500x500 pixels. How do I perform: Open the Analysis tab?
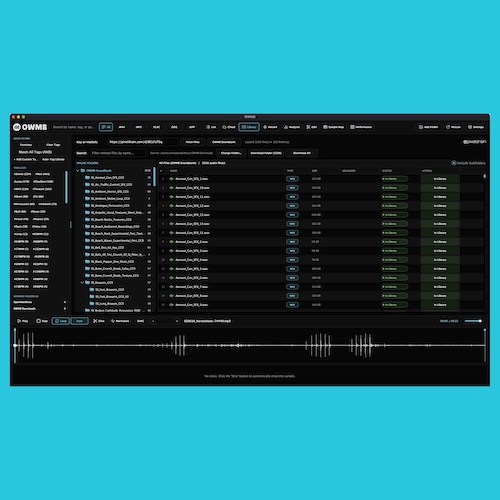point(292,127)
